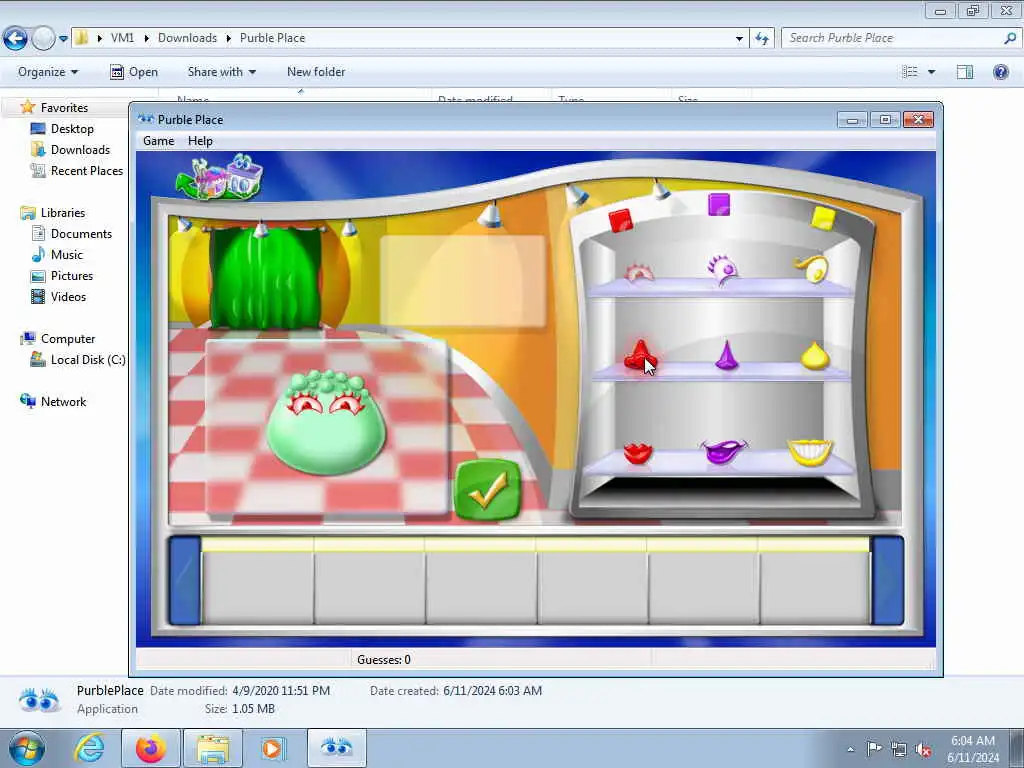This screenshot has height=768, width=1024.
Task: Pick the purple eyes on the top shelf
Action: click(x=722, y=268)
